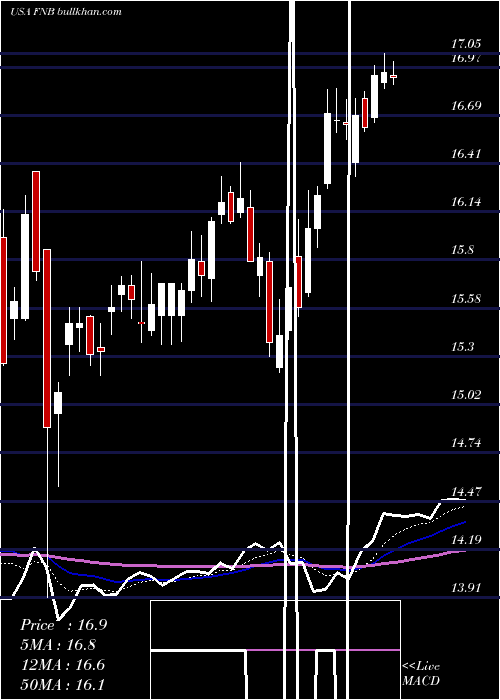Click the 16.14 price level label
The image size is (500, 700).
pyautogui.click(x=466, y=202)
